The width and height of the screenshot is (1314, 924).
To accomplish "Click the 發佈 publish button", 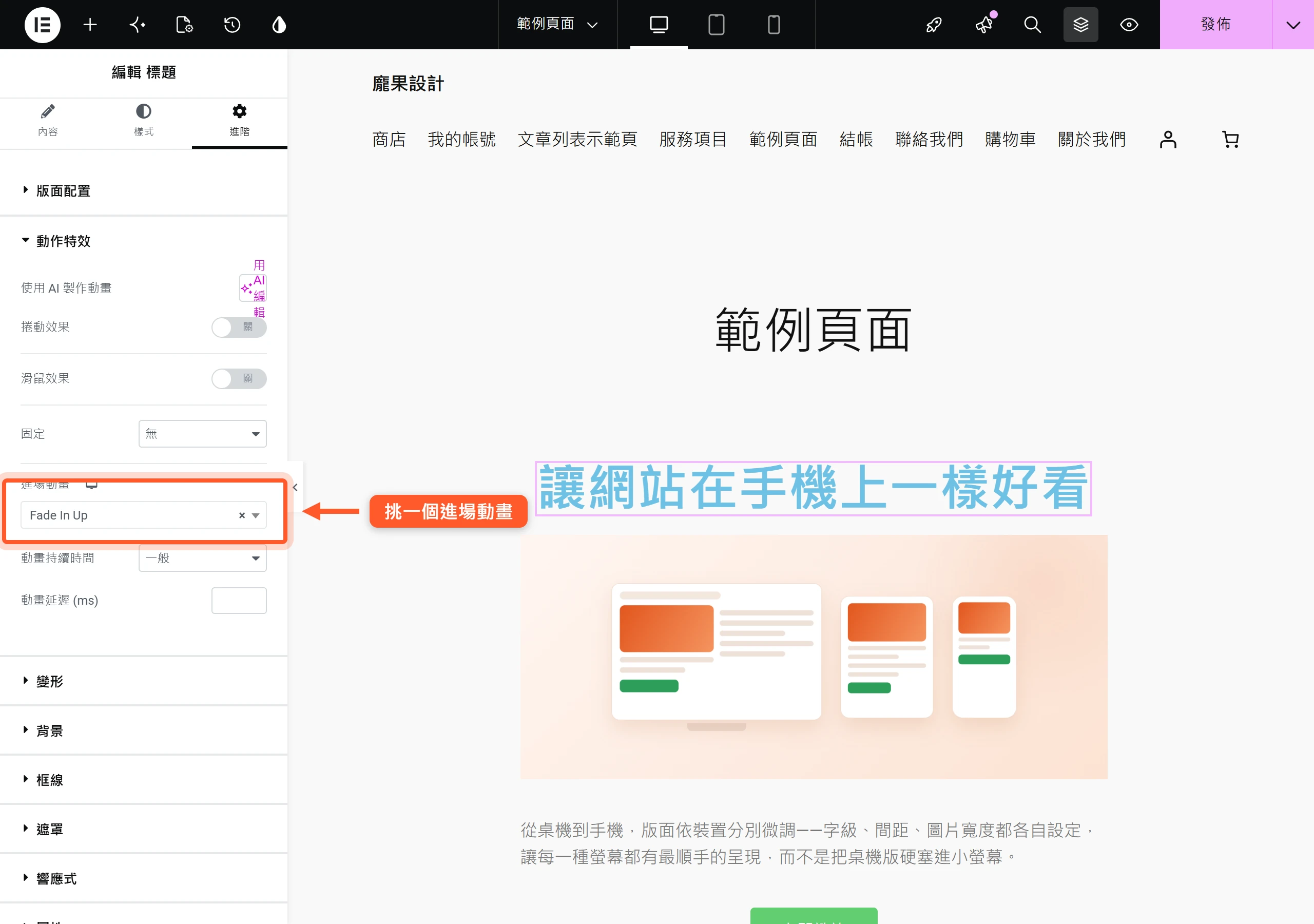I will click(1216, 25).
